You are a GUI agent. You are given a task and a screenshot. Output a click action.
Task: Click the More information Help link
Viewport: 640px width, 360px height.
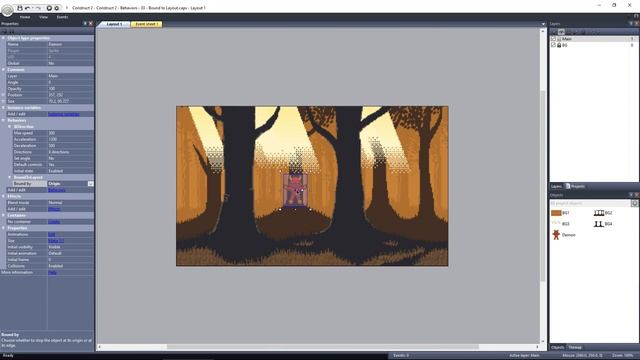52,272
